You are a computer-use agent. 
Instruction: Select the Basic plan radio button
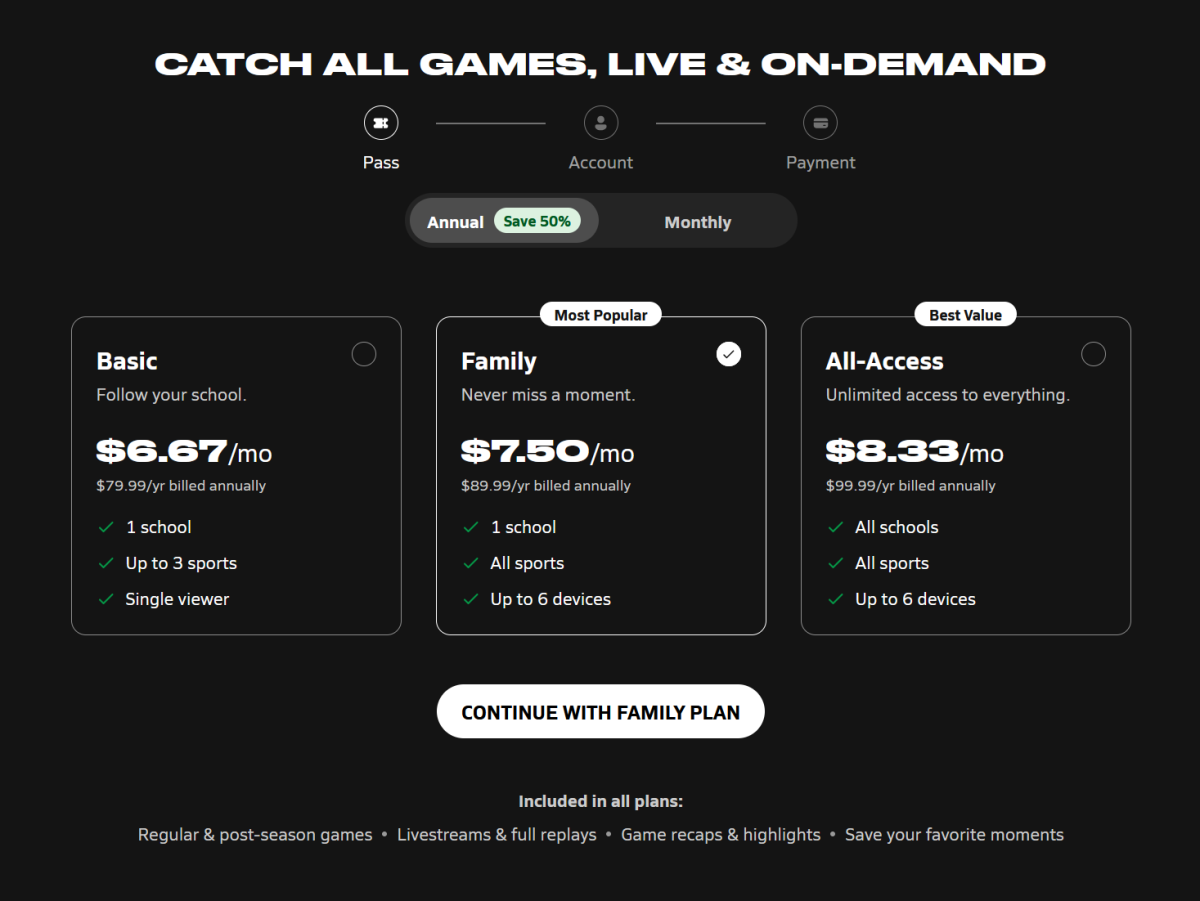(x=364, y=354)
